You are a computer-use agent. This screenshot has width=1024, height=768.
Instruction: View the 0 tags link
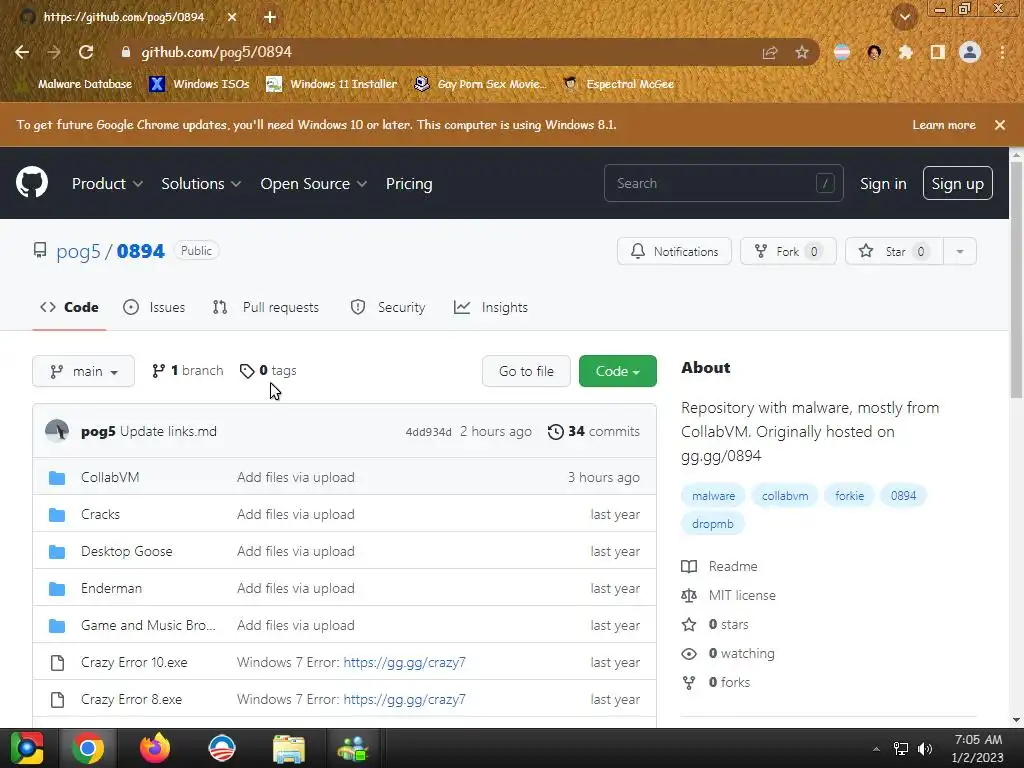[268, 370]
